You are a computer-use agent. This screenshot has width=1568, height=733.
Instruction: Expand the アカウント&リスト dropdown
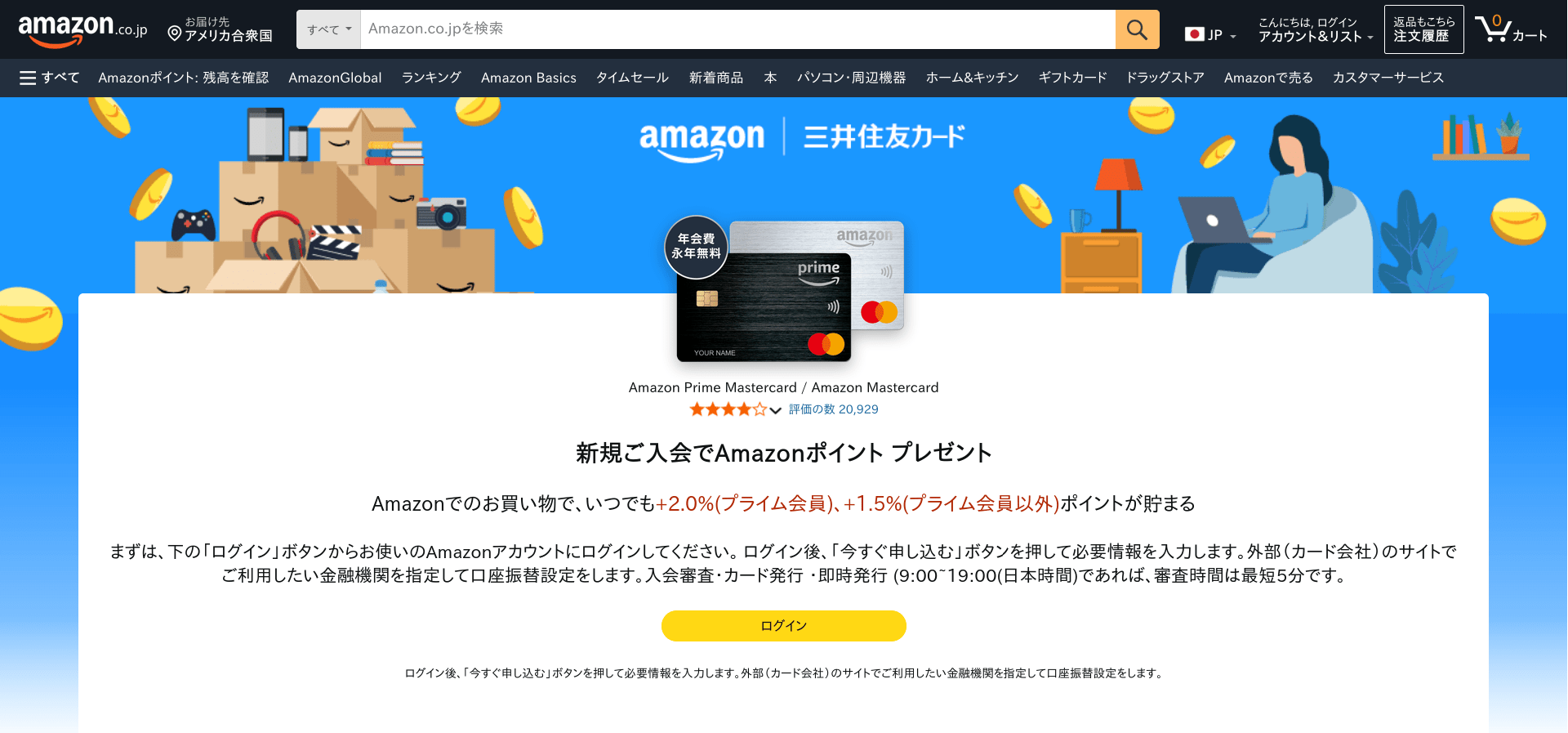[1315, 29]
